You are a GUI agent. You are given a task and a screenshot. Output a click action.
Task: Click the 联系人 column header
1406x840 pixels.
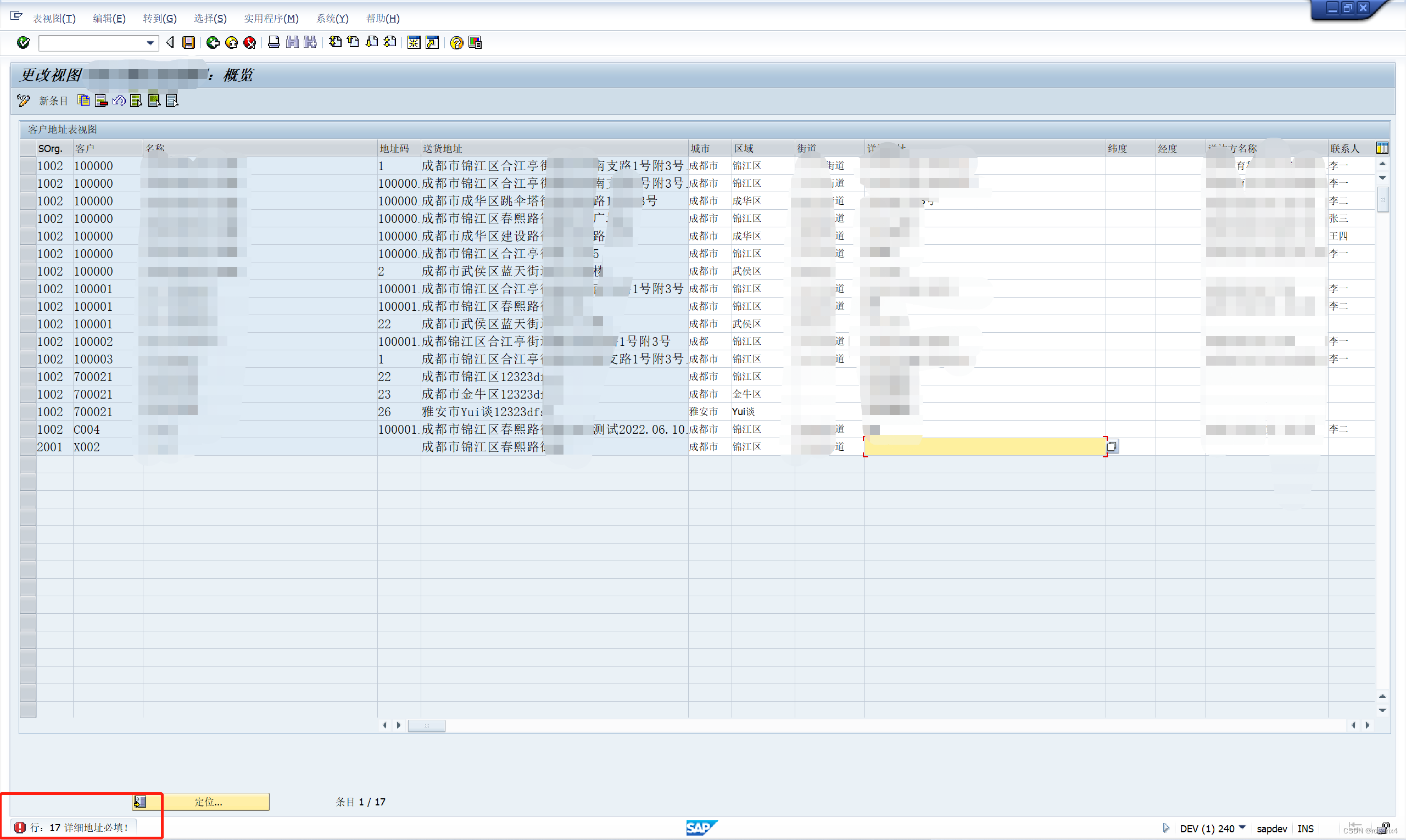point(1351,148)
